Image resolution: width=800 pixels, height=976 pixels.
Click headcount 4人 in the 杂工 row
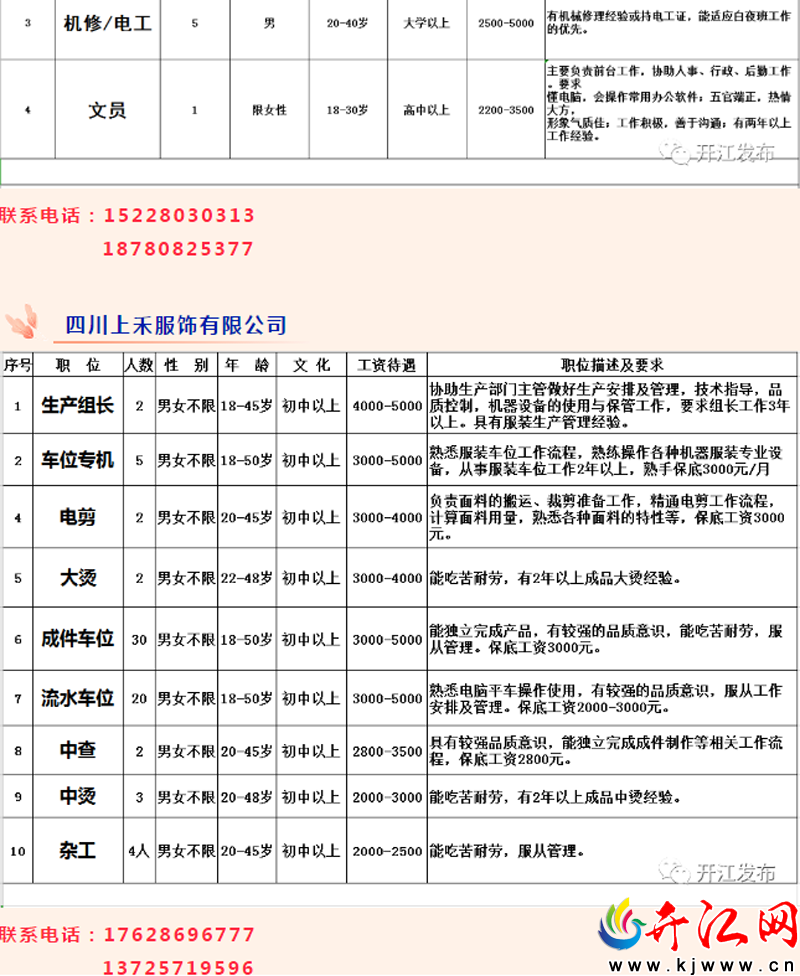coord(139,851)
